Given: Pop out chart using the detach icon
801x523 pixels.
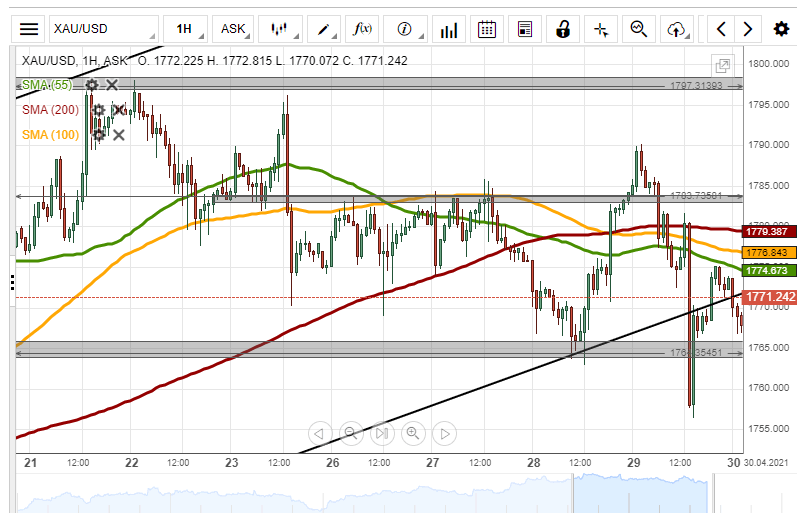Looking at the screenshot, I should click(x=722, y=66).
